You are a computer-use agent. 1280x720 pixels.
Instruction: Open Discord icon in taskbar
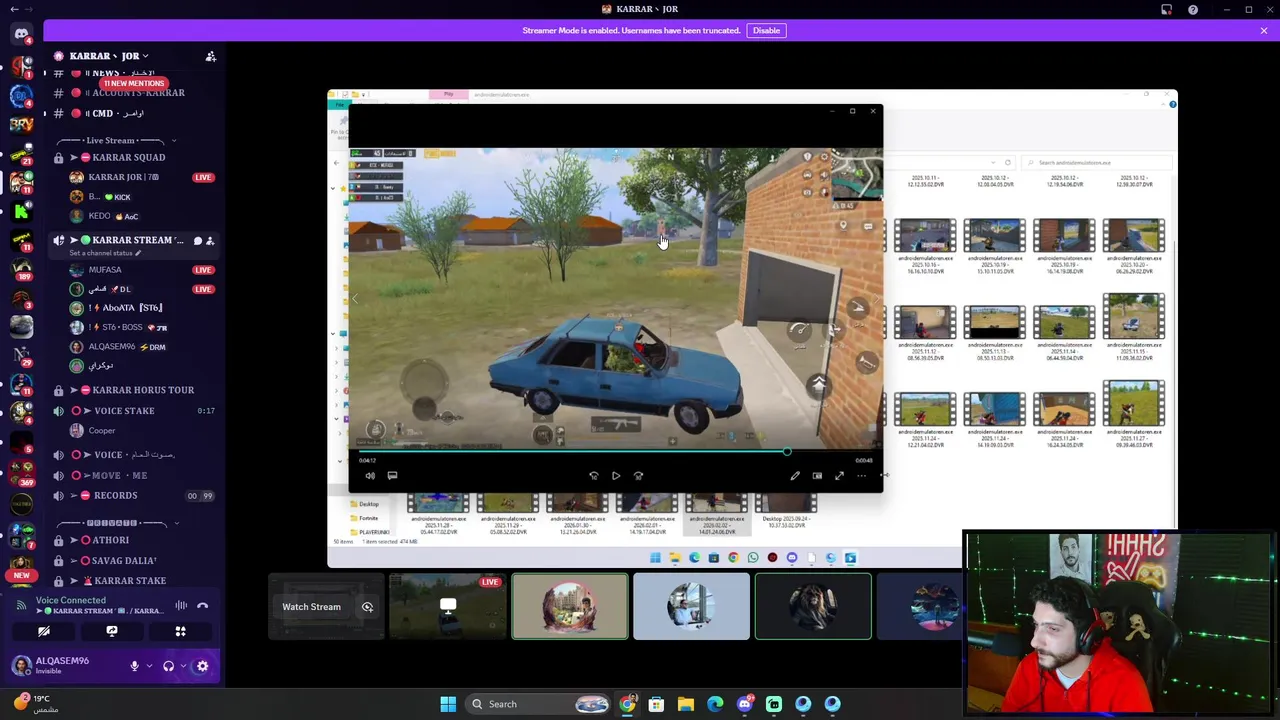745,704
